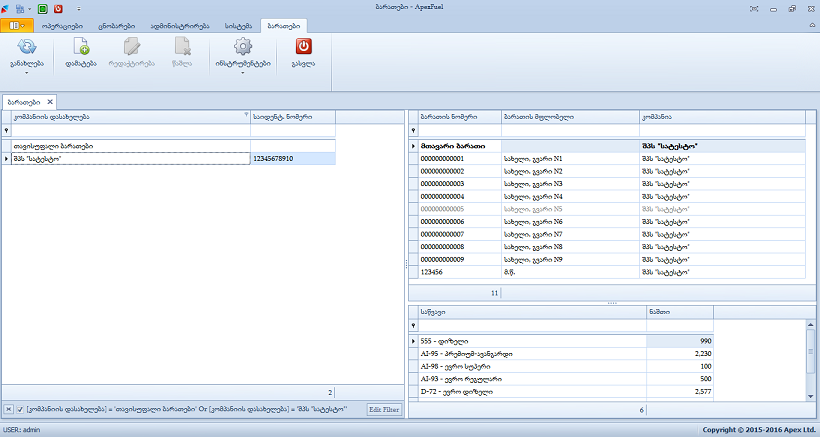
Task: Switch to the ცნობარები ribbon tab
Action: 117,26
